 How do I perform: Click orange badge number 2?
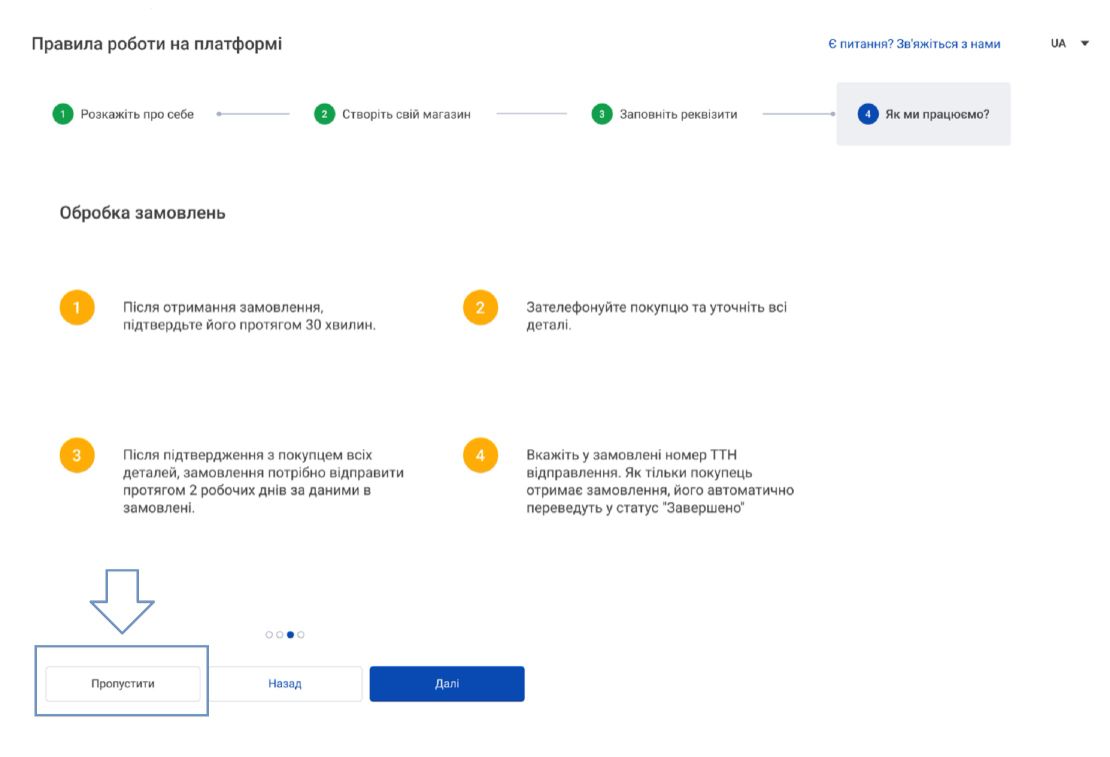click(481, 307)
